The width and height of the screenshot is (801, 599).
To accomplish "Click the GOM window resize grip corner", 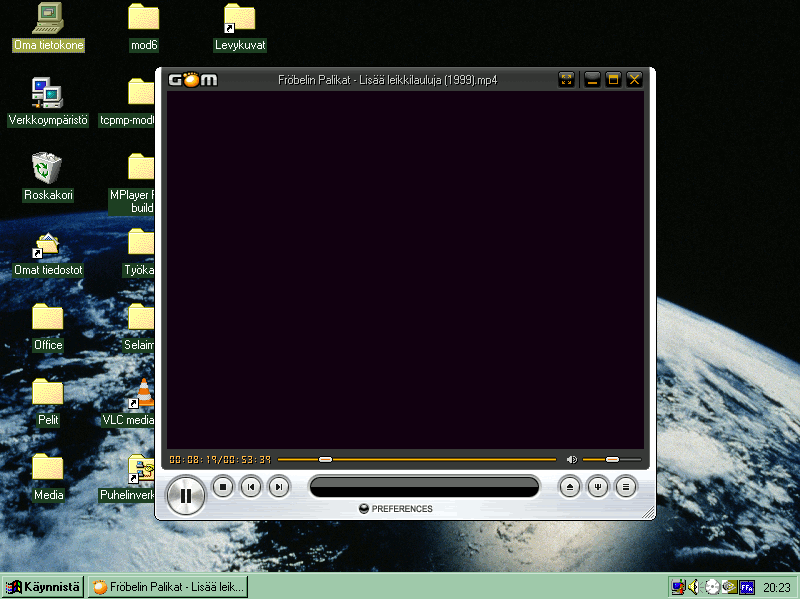I will coord(648,513).
